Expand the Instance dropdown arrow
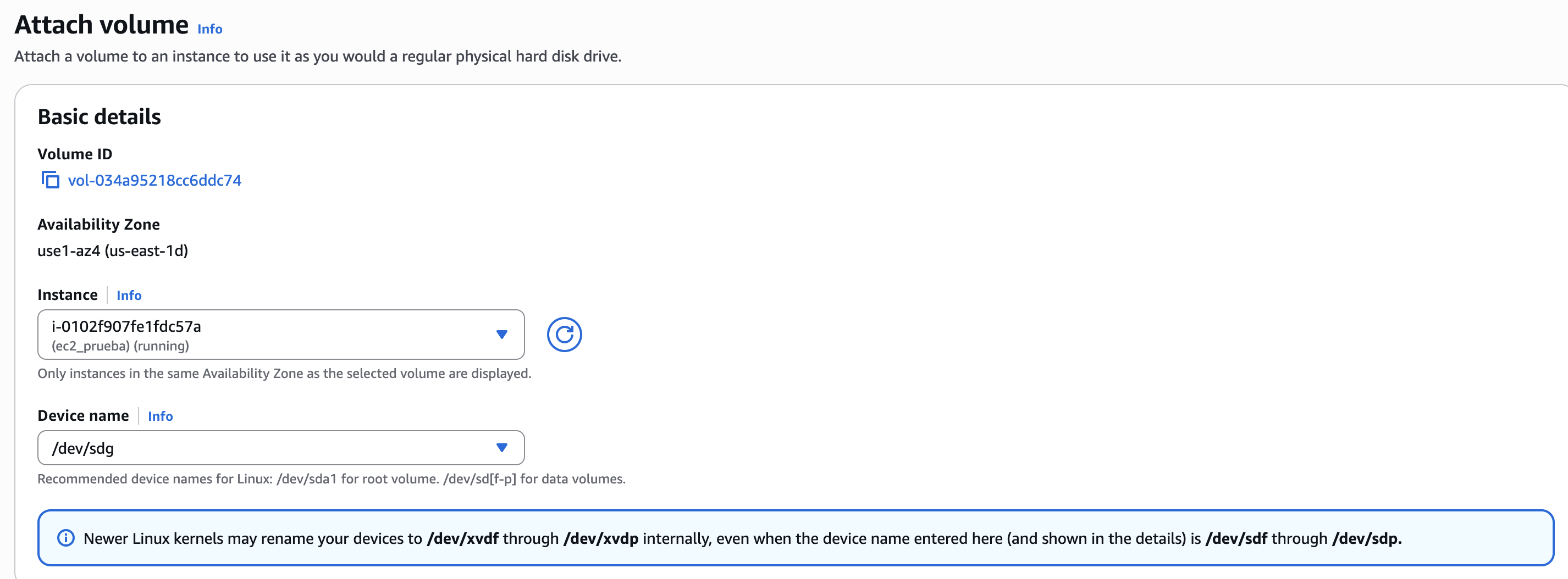 (501, 335)
